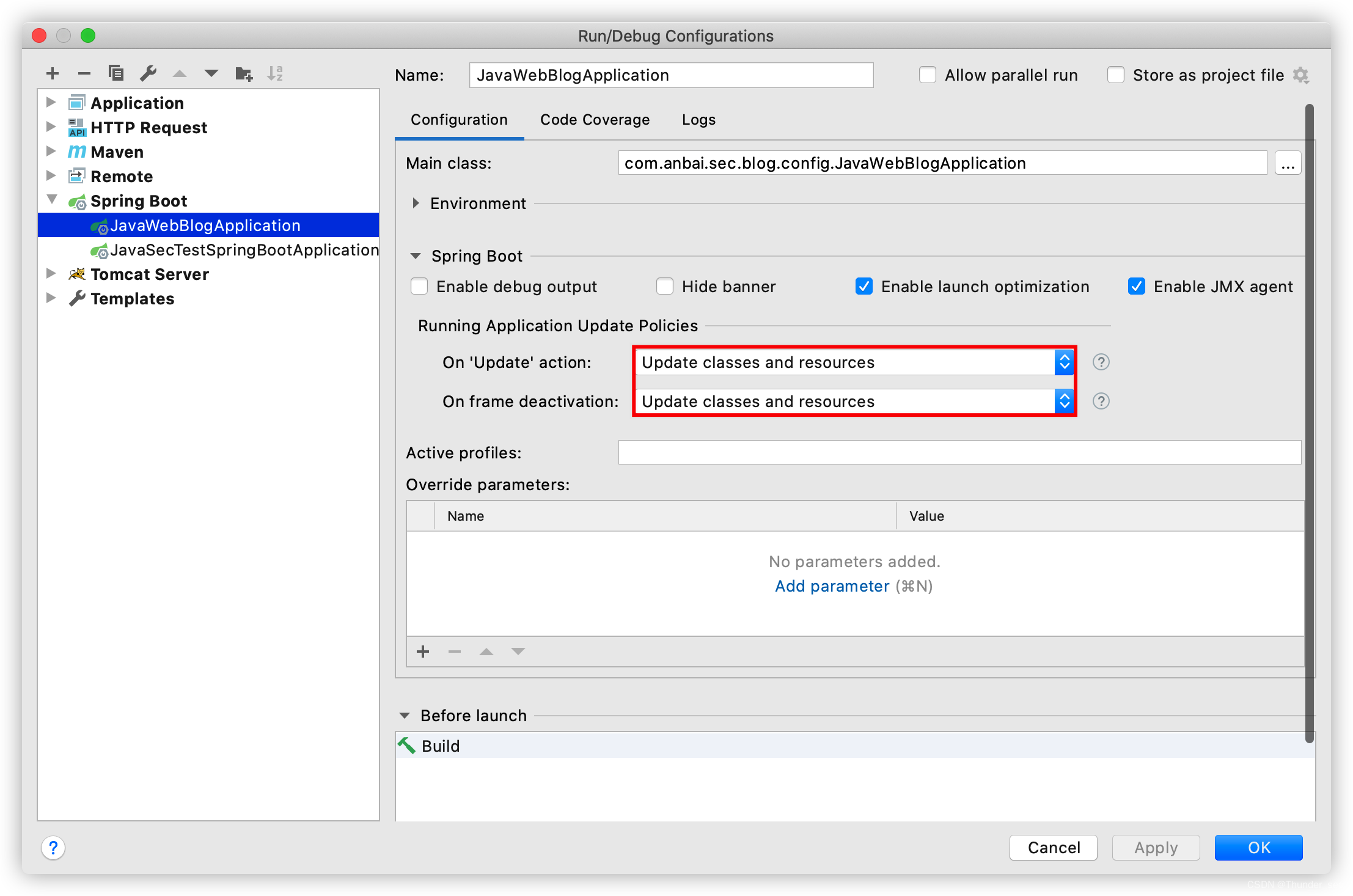The image size is (1353, 896).
Task: Enable the Allow parallel run checkbox
Action: (x=927, y=75)
